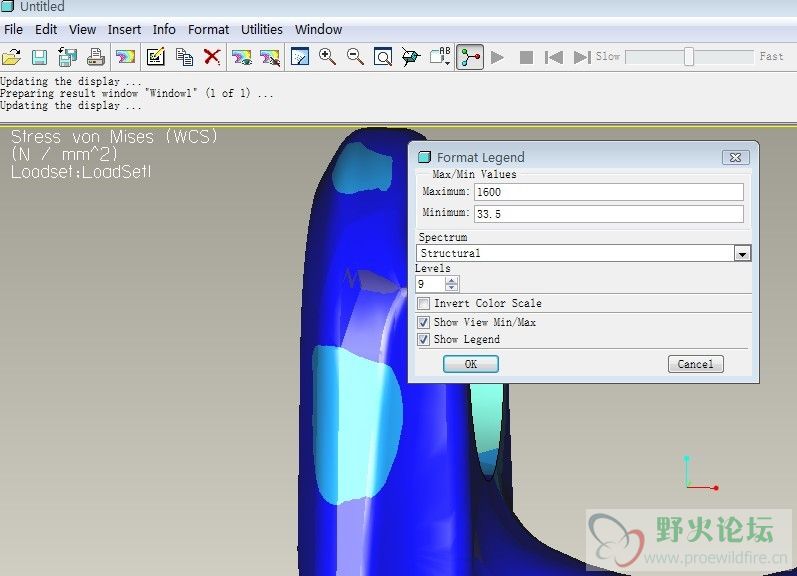Click the Copy result window icon

(x=184, y=56)
